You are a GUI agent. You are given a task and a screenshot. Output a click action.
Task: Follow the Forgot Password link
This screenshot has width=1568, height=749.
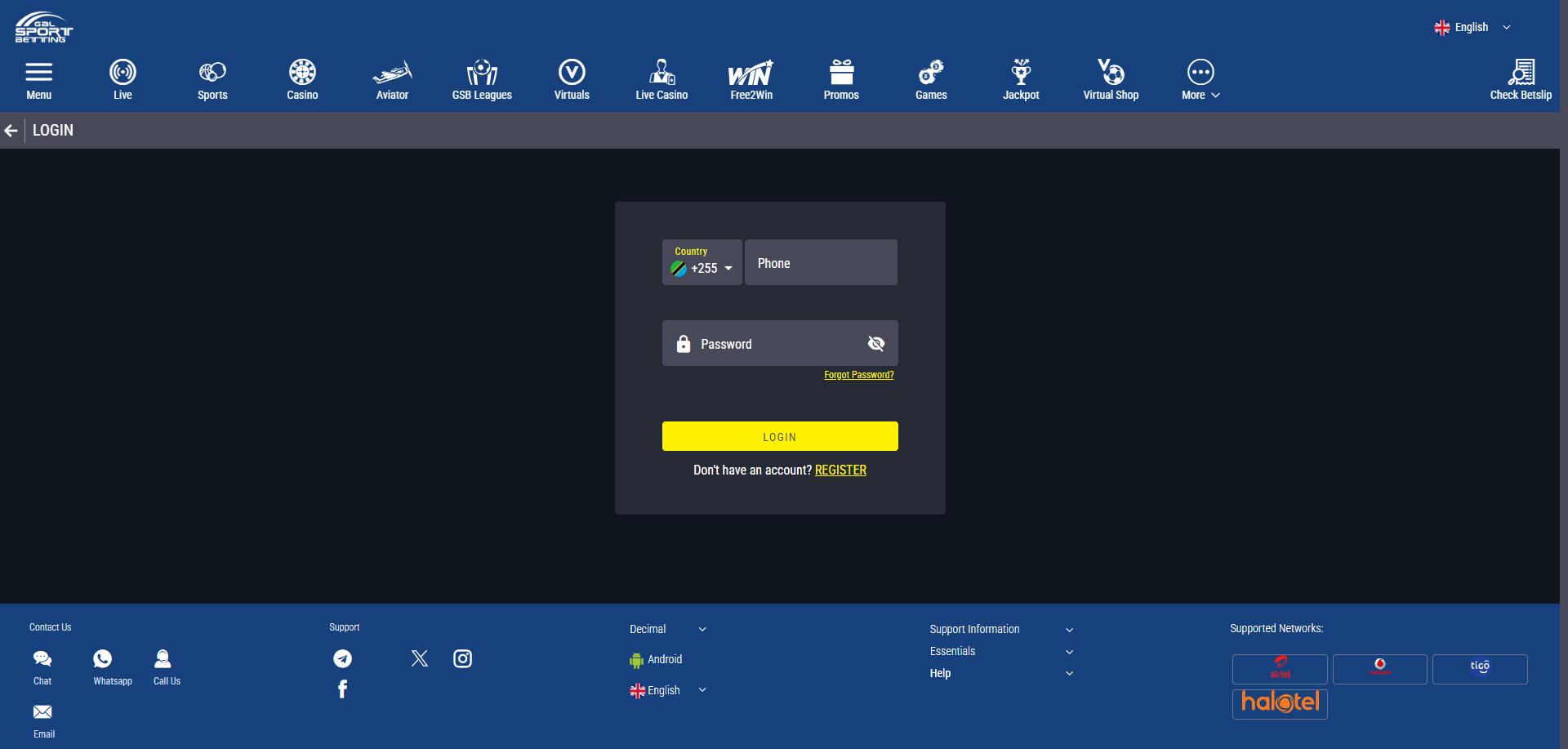point(858,375)
